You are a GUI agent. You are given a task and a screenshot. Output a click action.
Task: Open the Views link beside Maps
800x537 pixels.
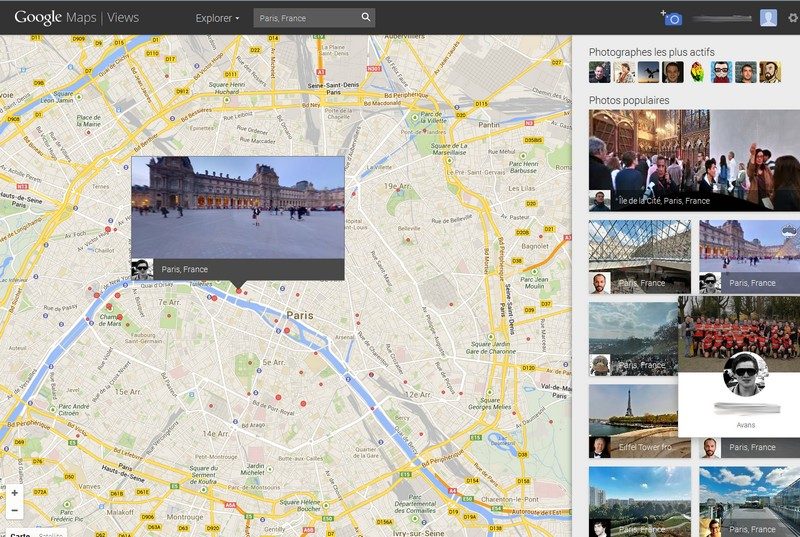click(123, 18)
